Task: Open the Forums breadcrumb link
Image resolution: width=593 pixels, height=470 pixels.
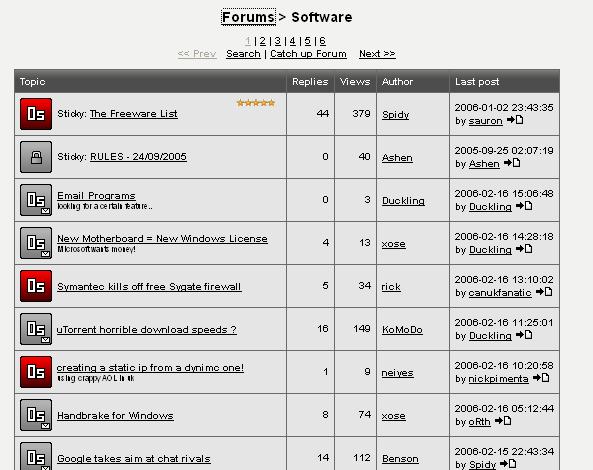Action: coord(248,17)
